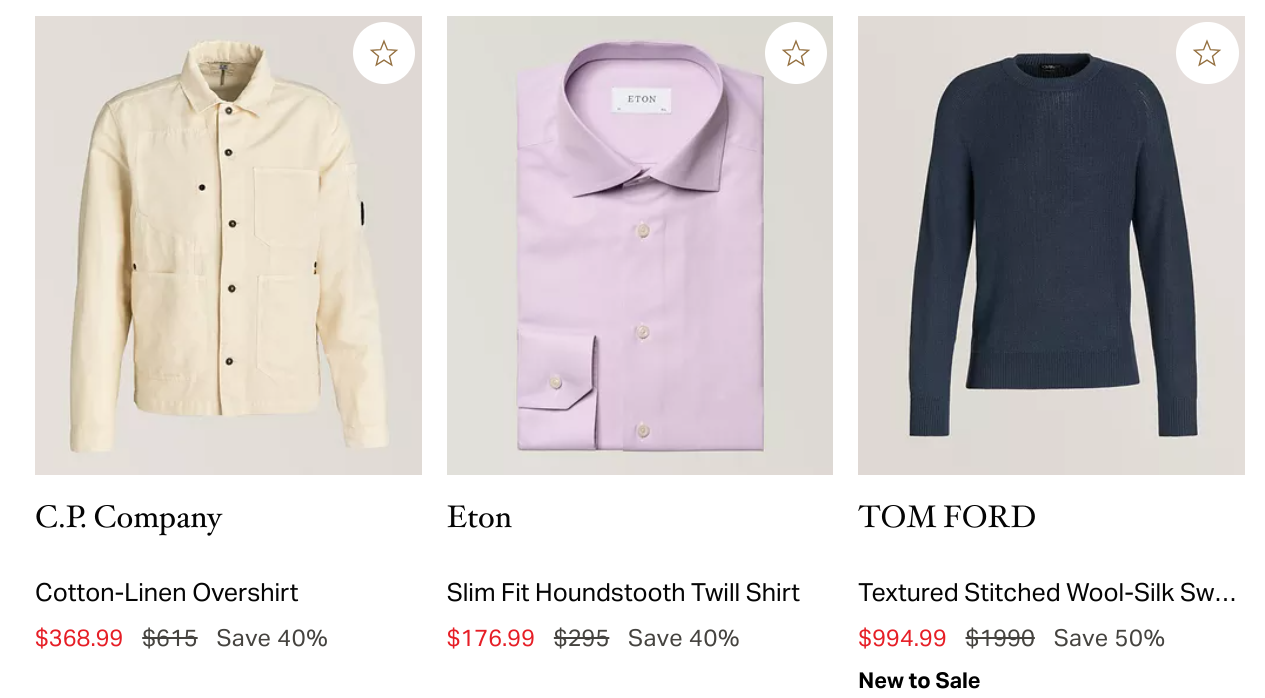This screenshot has height=698, width=1265.
Task: Favorite the C.P. Company overshirt with the star
Action: click(384, 53)
